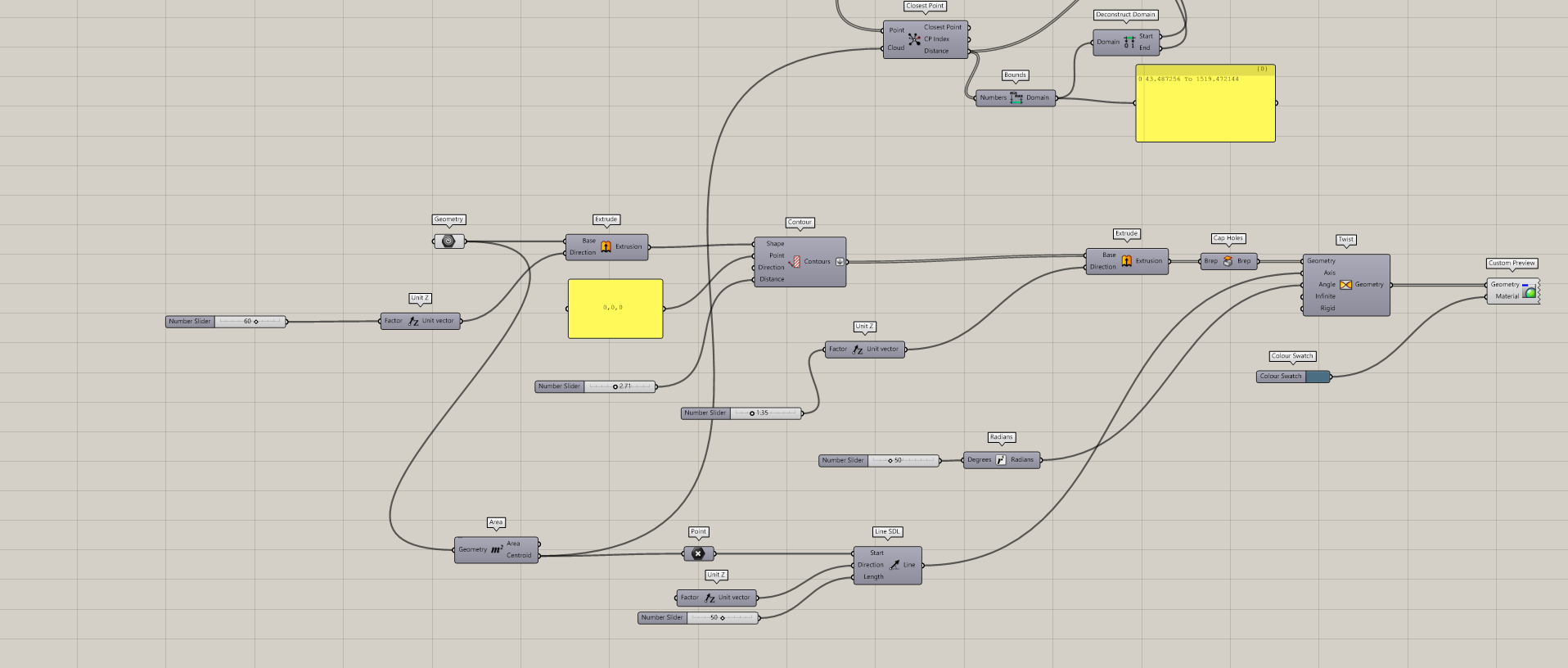The width and height of the screenshot is (1568, 668).
Task: Select the Line SDL component icon
Action: click(x=894, y=565)
